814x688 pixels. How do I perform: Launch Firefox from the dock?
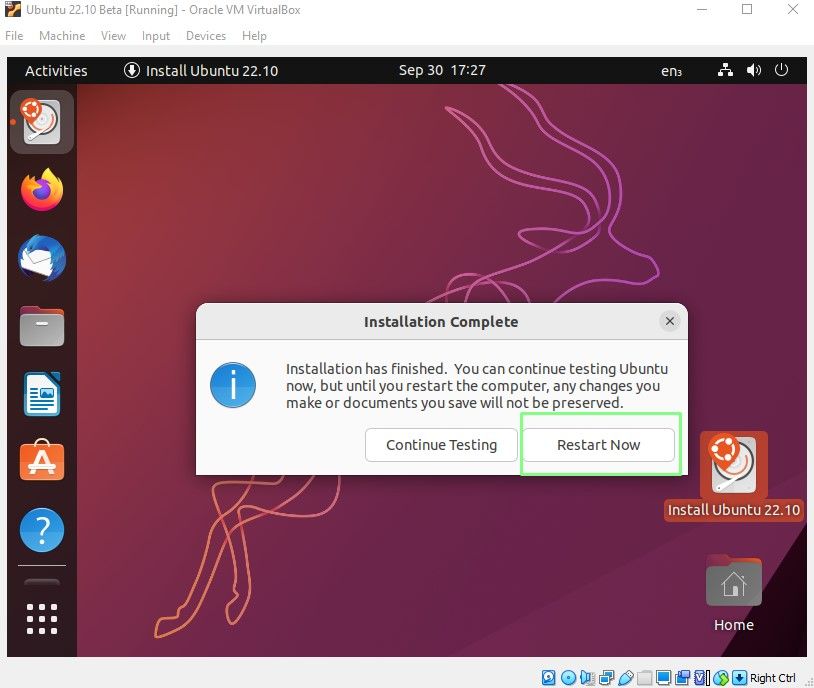pyautogui.click(x=41, y=190)
